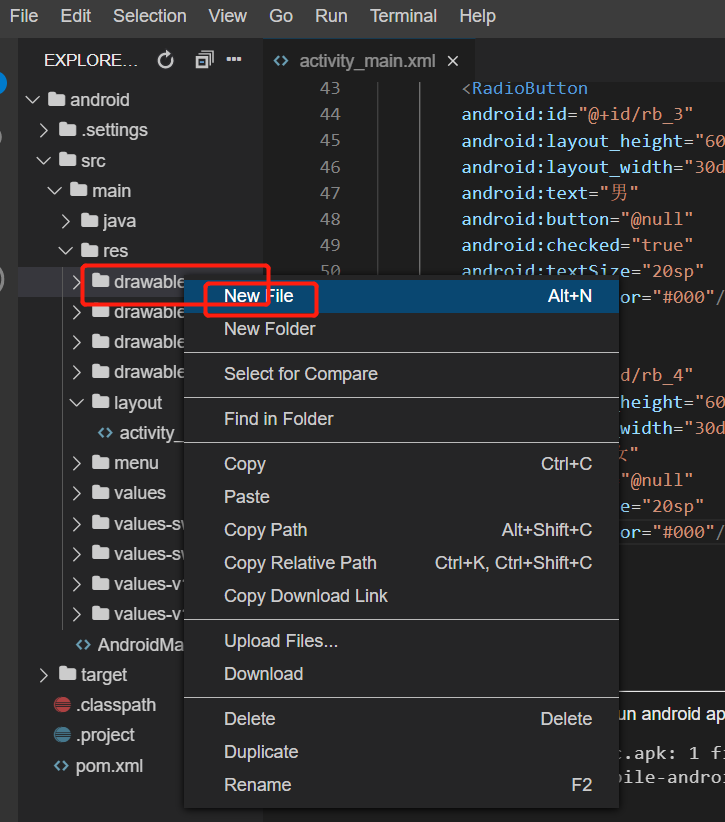
Task: Switch to the activity_main.xml editor tab
Action: tap(367, 61)
